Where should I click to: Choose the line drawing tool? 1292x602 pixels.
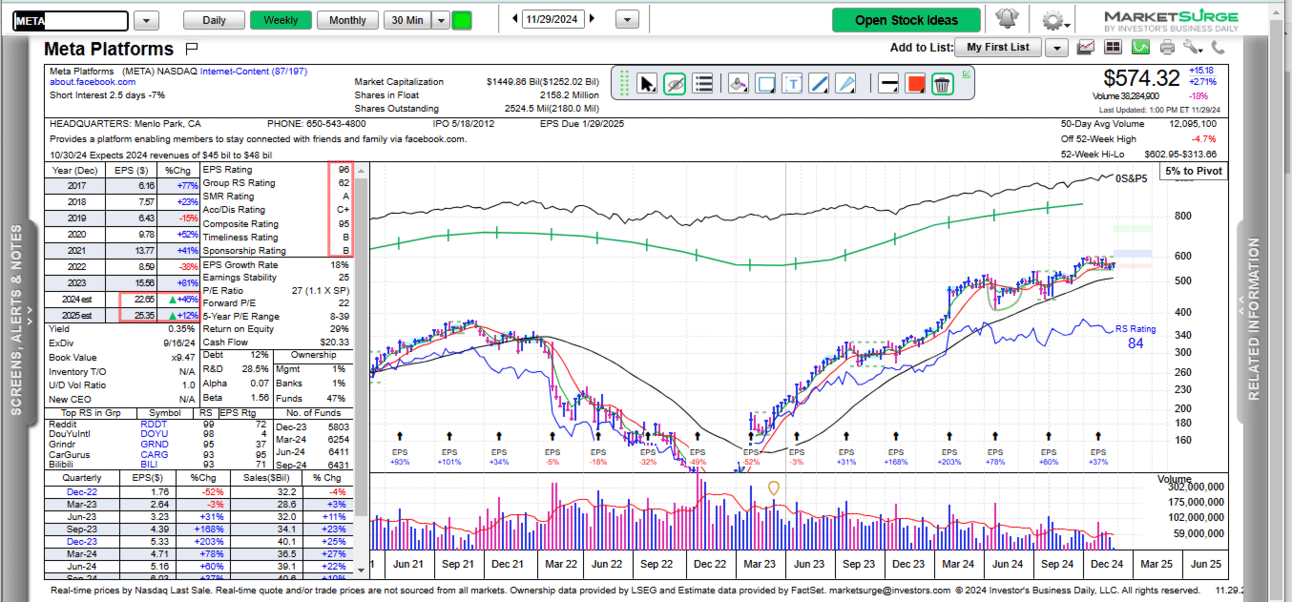pos(819,84)
